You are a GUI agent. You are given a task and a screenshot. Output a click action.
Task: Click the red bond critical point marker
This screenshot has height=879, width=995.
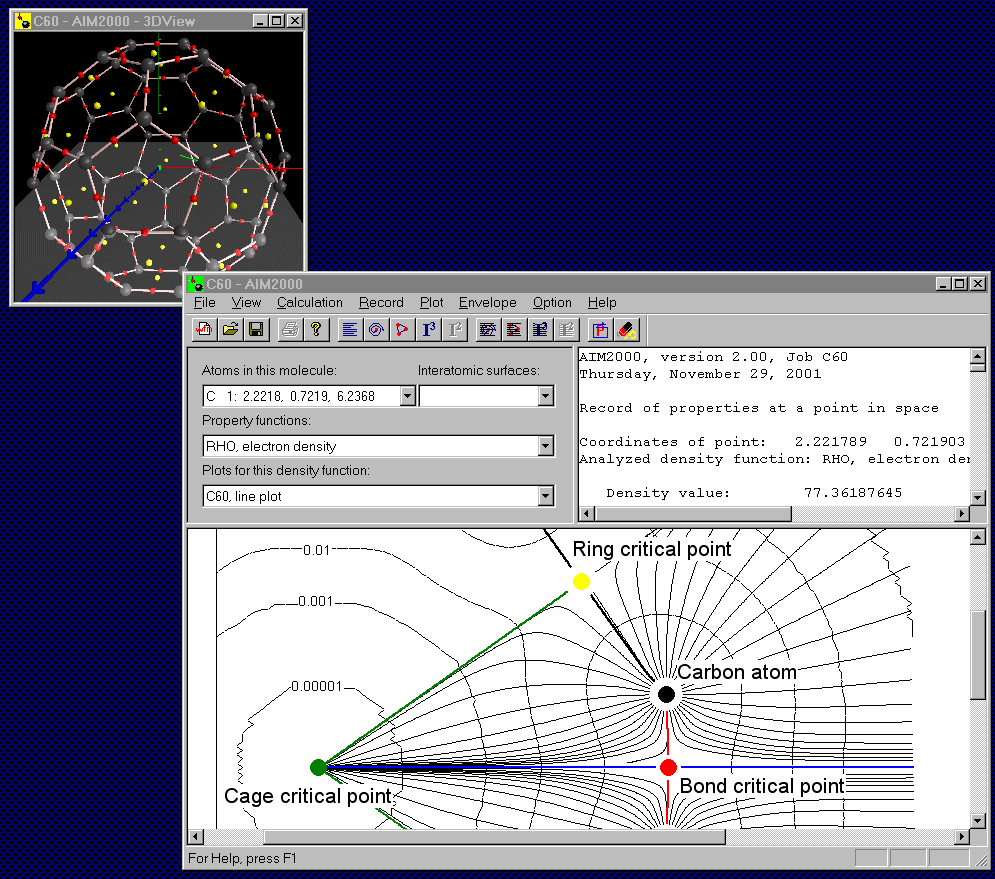point(668,767)
